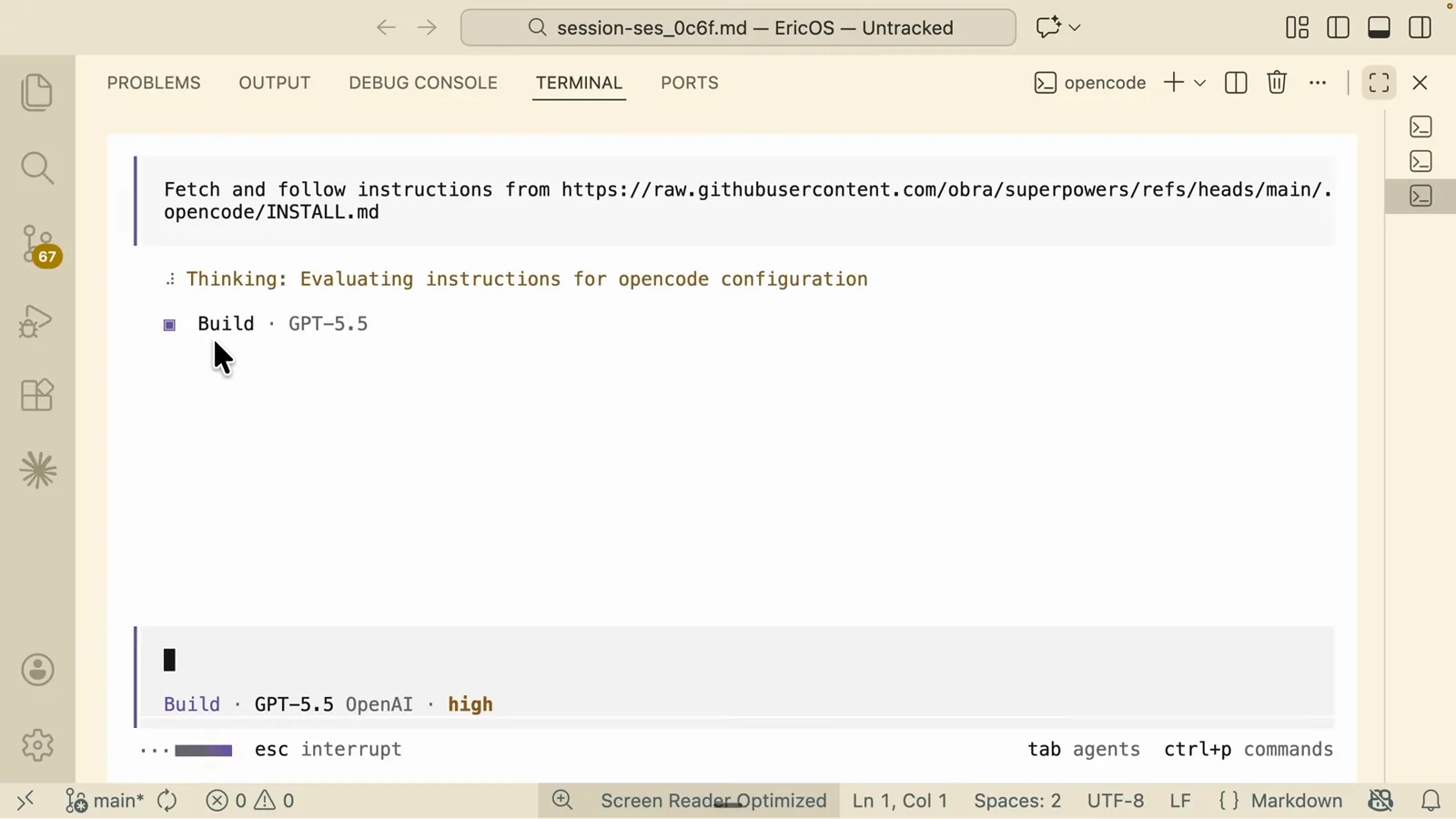
Task: Click the main* branch indicator
Action: (104, 801)
